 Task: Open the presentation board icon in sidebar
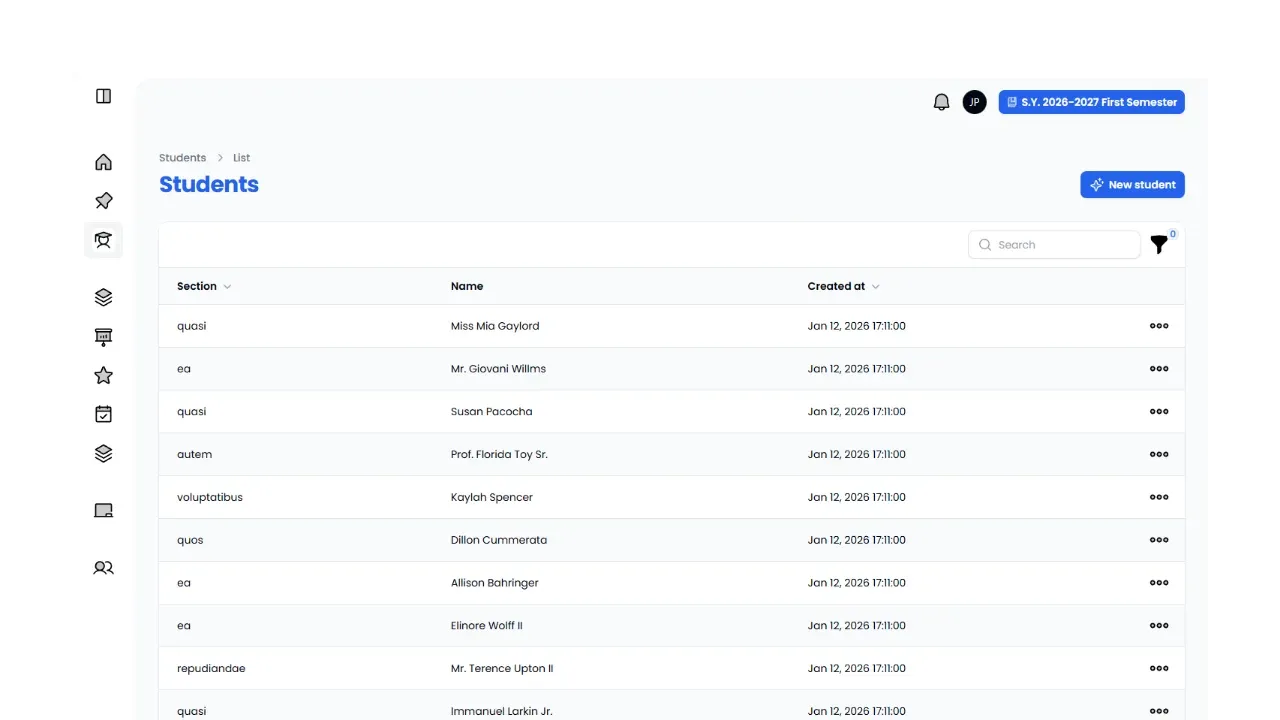tap(103, 337)
